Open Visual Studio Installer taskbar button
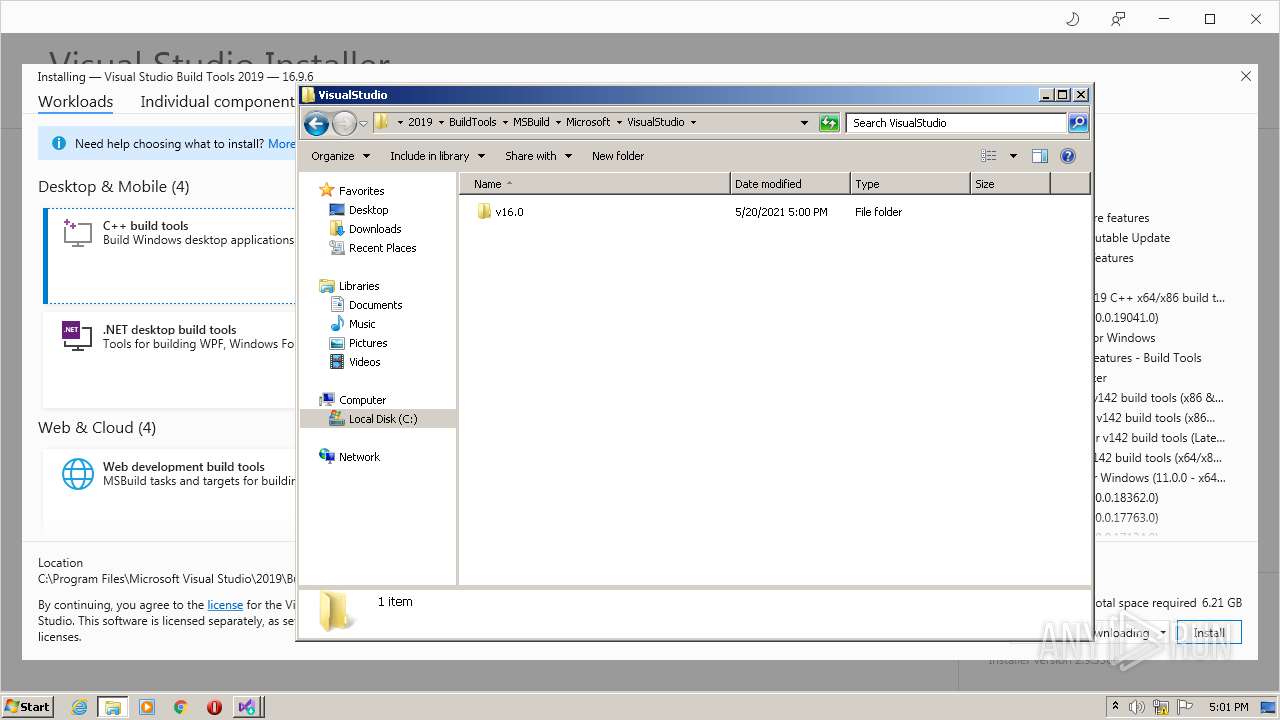 247,707
